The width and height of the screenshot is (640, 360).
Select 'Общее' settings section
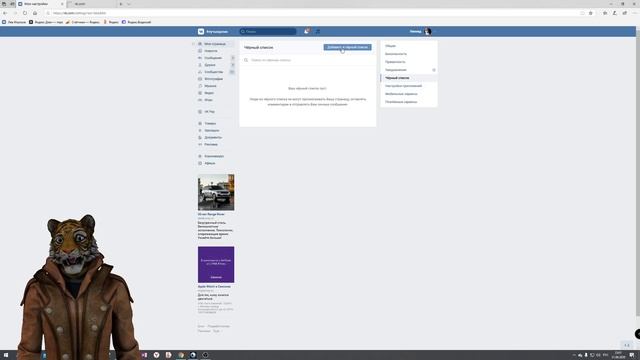(409, 46)
